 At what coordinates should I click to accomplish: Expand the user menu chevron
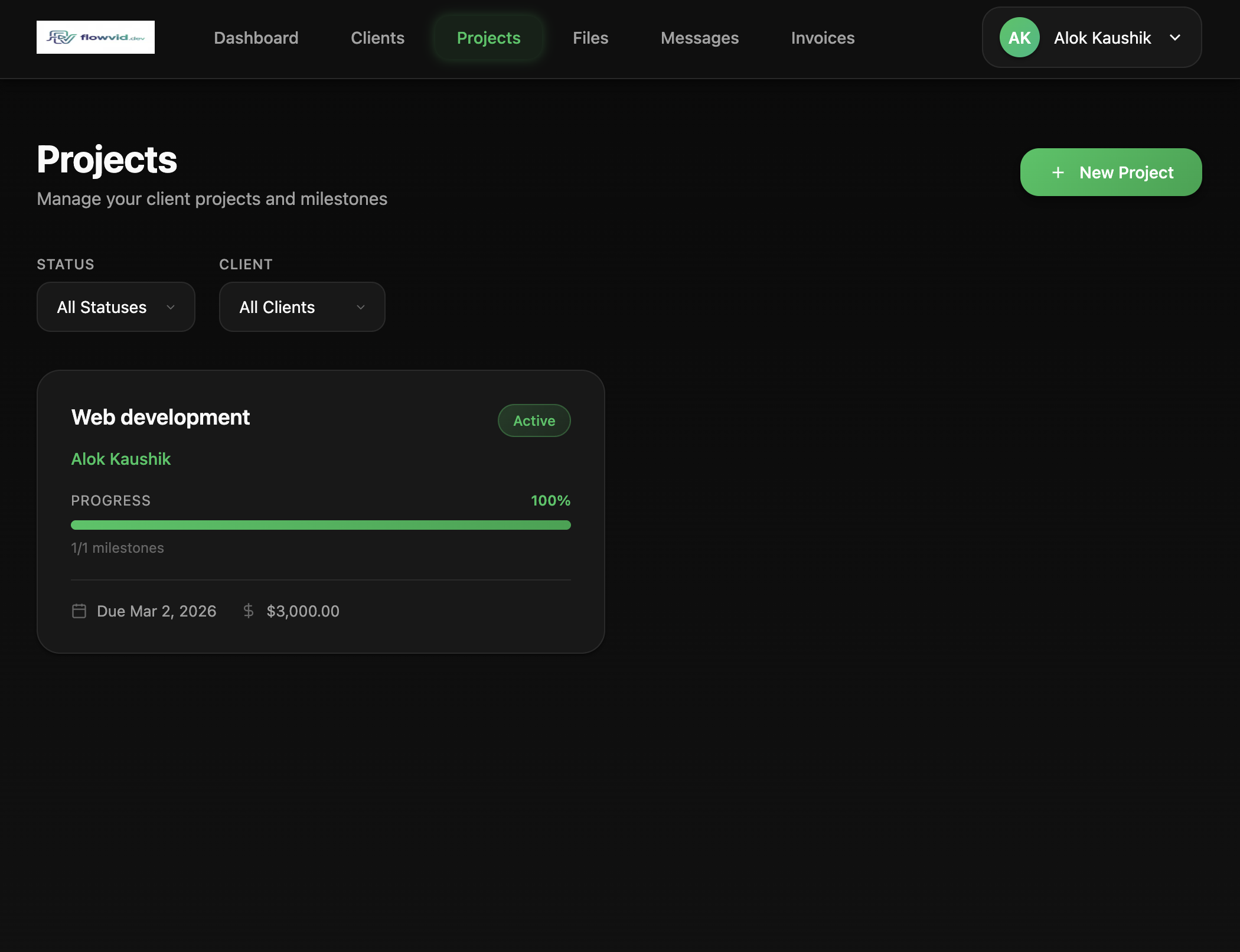1175,38
